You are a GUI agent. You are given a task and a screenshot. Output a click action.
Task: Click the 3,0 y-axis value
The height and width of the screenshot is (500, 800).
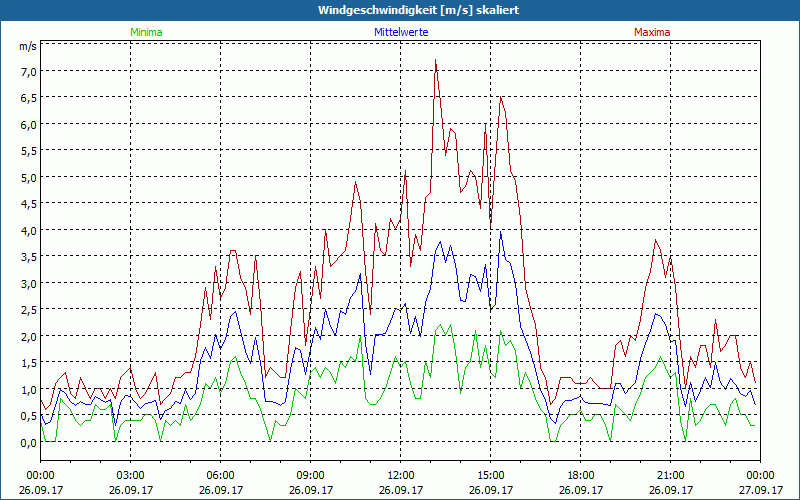pyautogui.click(x=29, y=284)
